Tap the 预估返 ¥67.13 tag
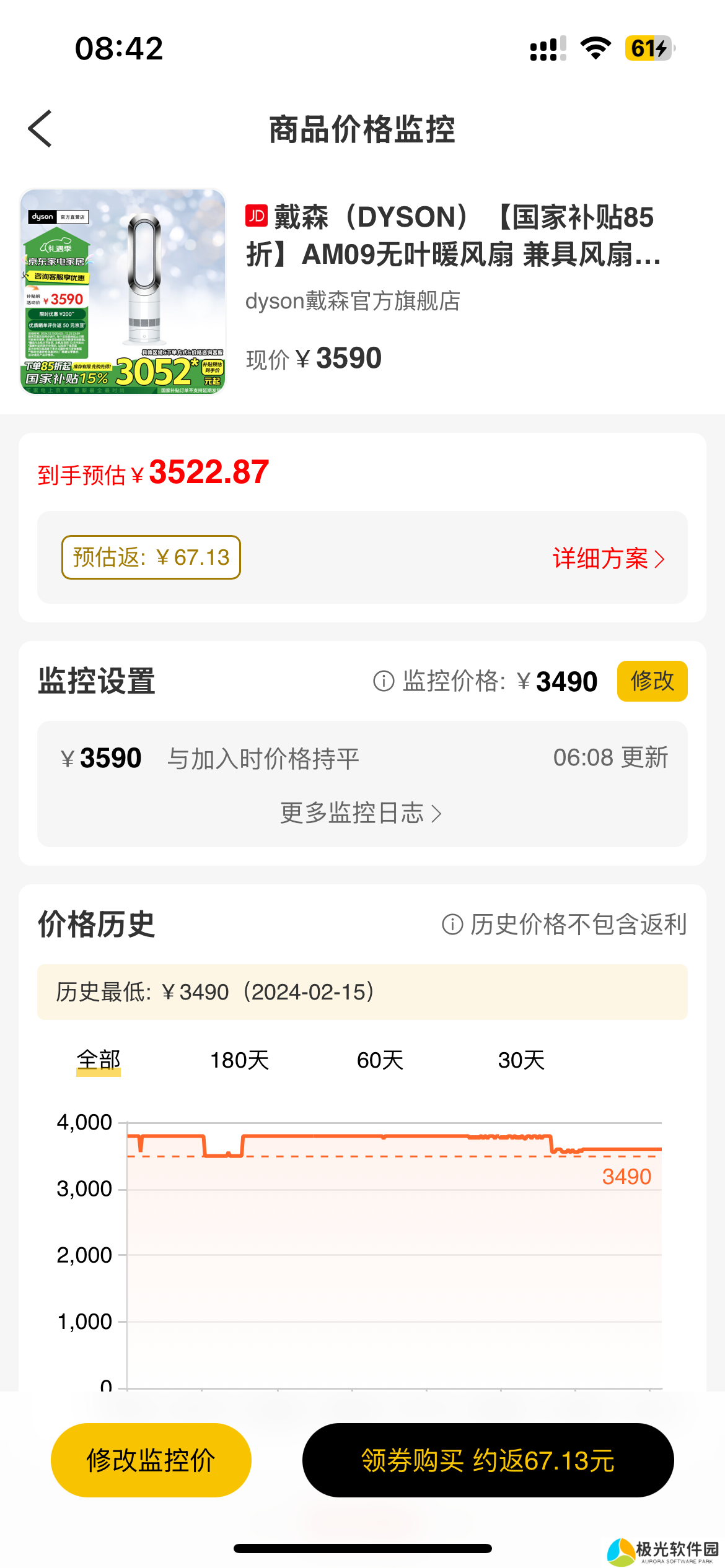This screenshot has height=1568, width=725. (151, 557)
